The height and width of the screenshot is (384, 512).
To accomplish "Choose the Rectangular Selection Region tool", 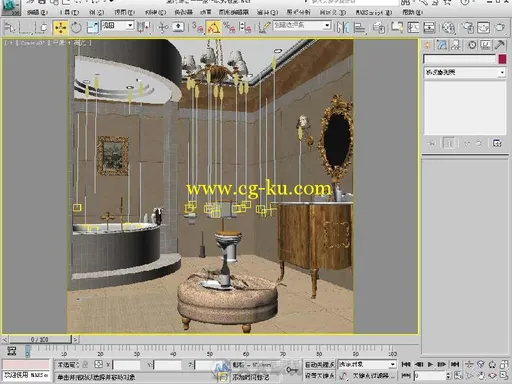I will (26, 27).
